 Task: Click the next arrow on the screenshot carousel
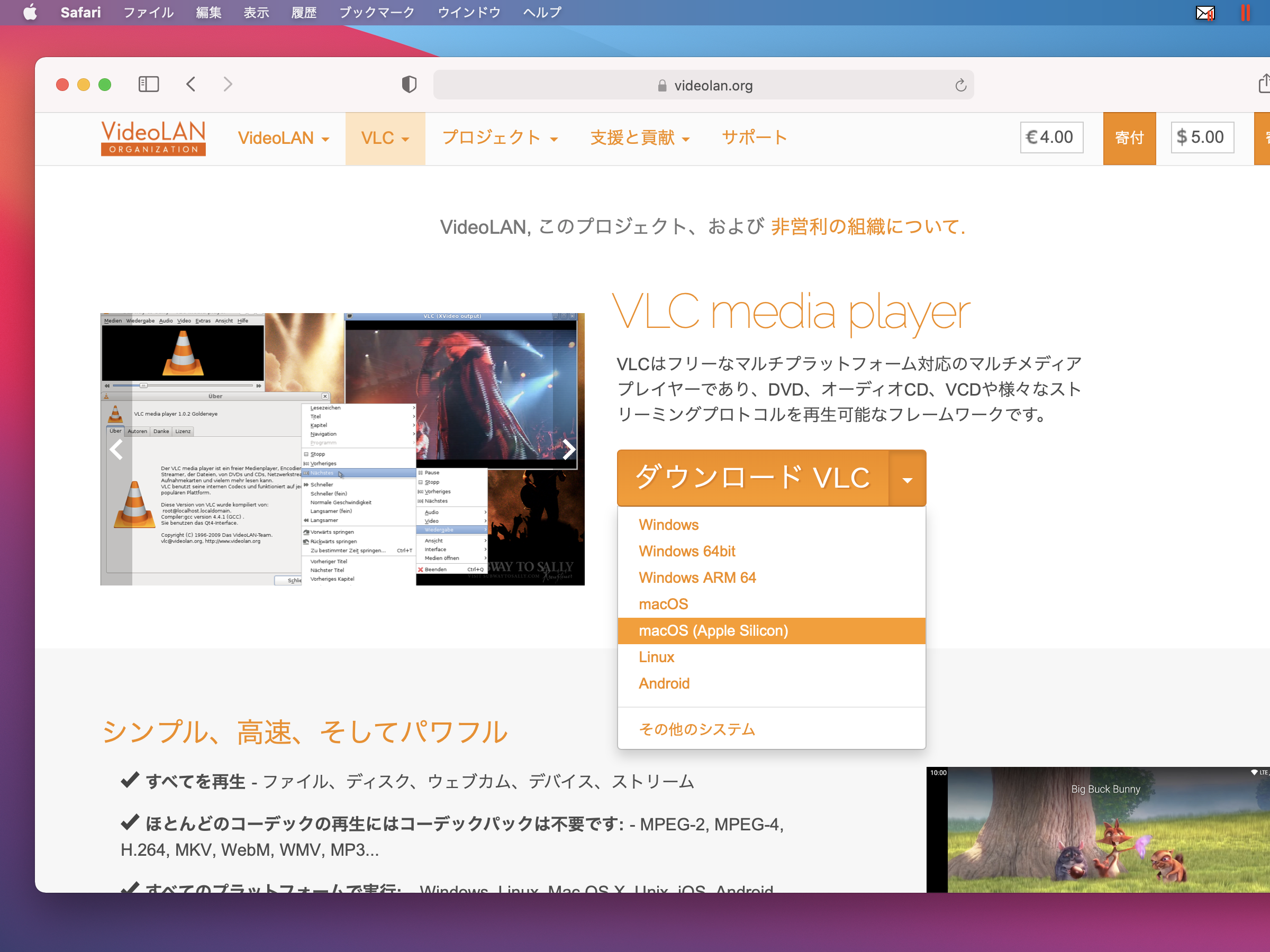coord(568,450)
